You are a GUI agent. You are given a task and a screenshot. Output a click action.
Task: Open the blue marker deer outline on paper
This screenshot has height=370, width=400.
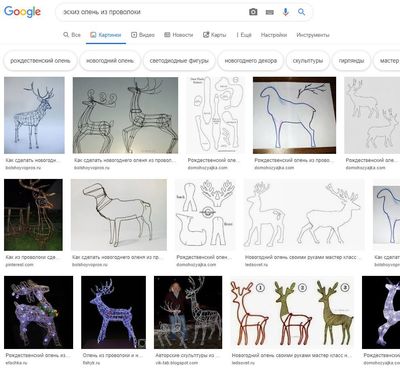point(294,115)
